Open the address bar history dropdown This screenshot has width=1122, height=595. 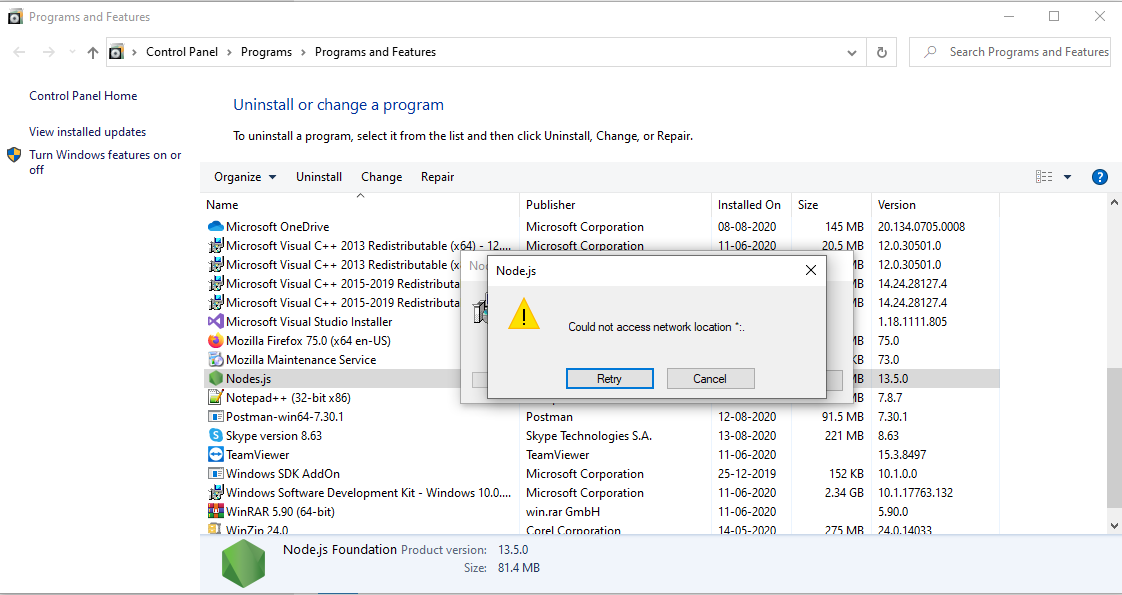pos(852,52)
